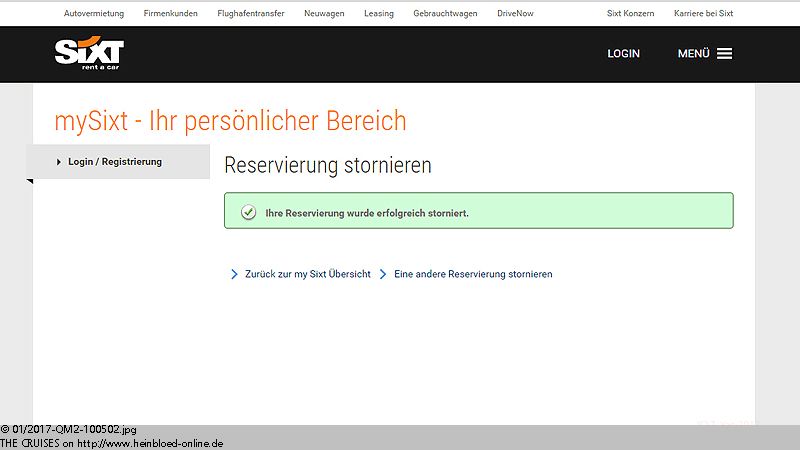The image size is (800, 450).
Task: Follow Zurück zur my Sixt Übersicht link
Action: (x=308, y=274)
